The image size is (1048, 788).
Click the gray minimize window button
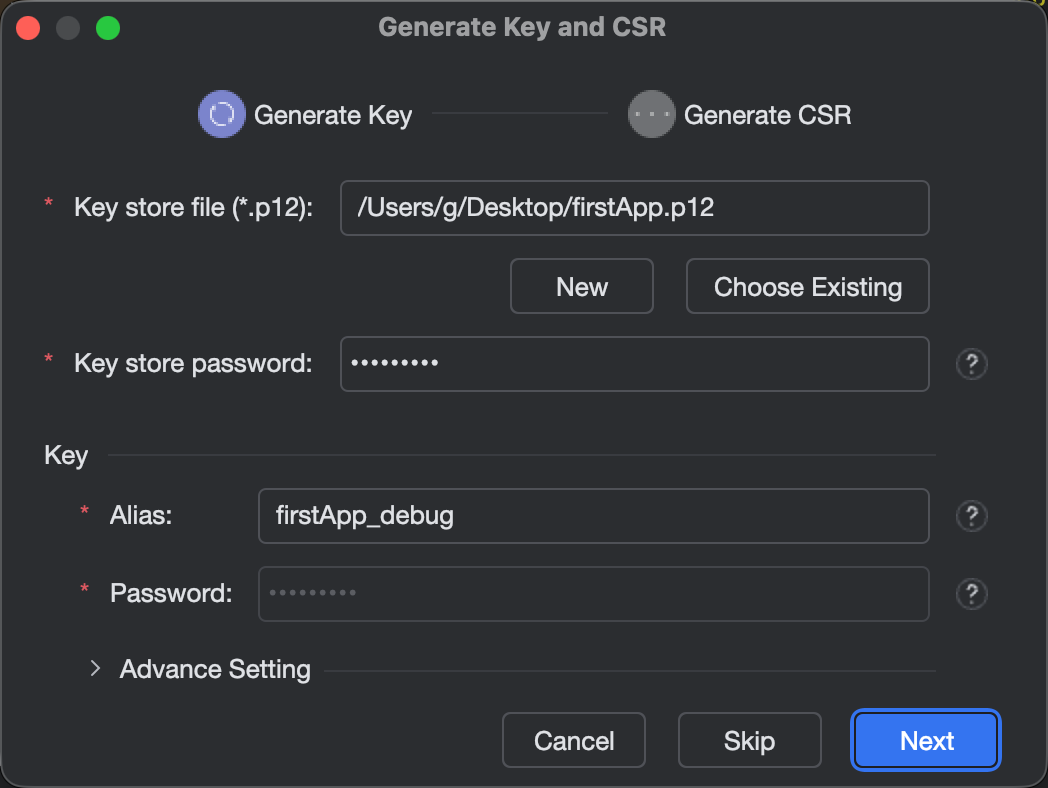point(68,27)
